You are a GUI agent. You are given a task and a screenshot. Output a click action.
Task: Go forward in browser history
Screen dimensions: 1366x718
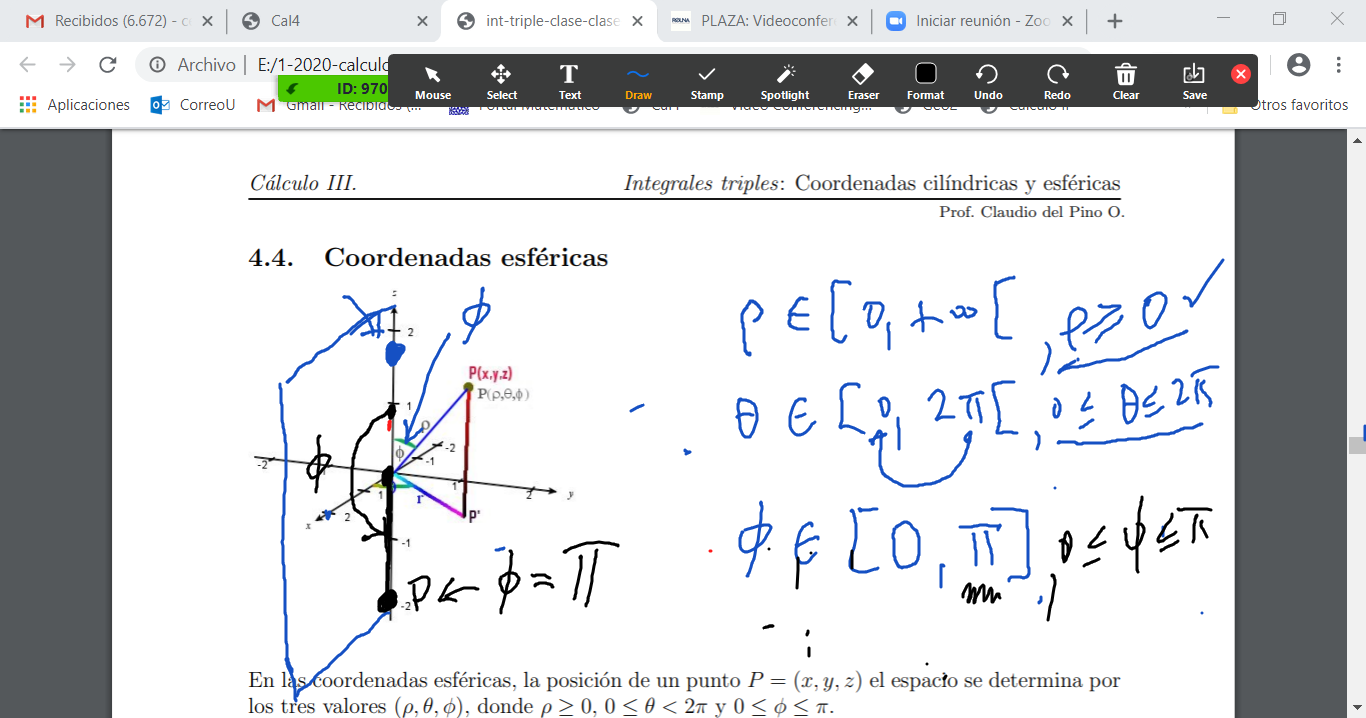click(67, 65)
